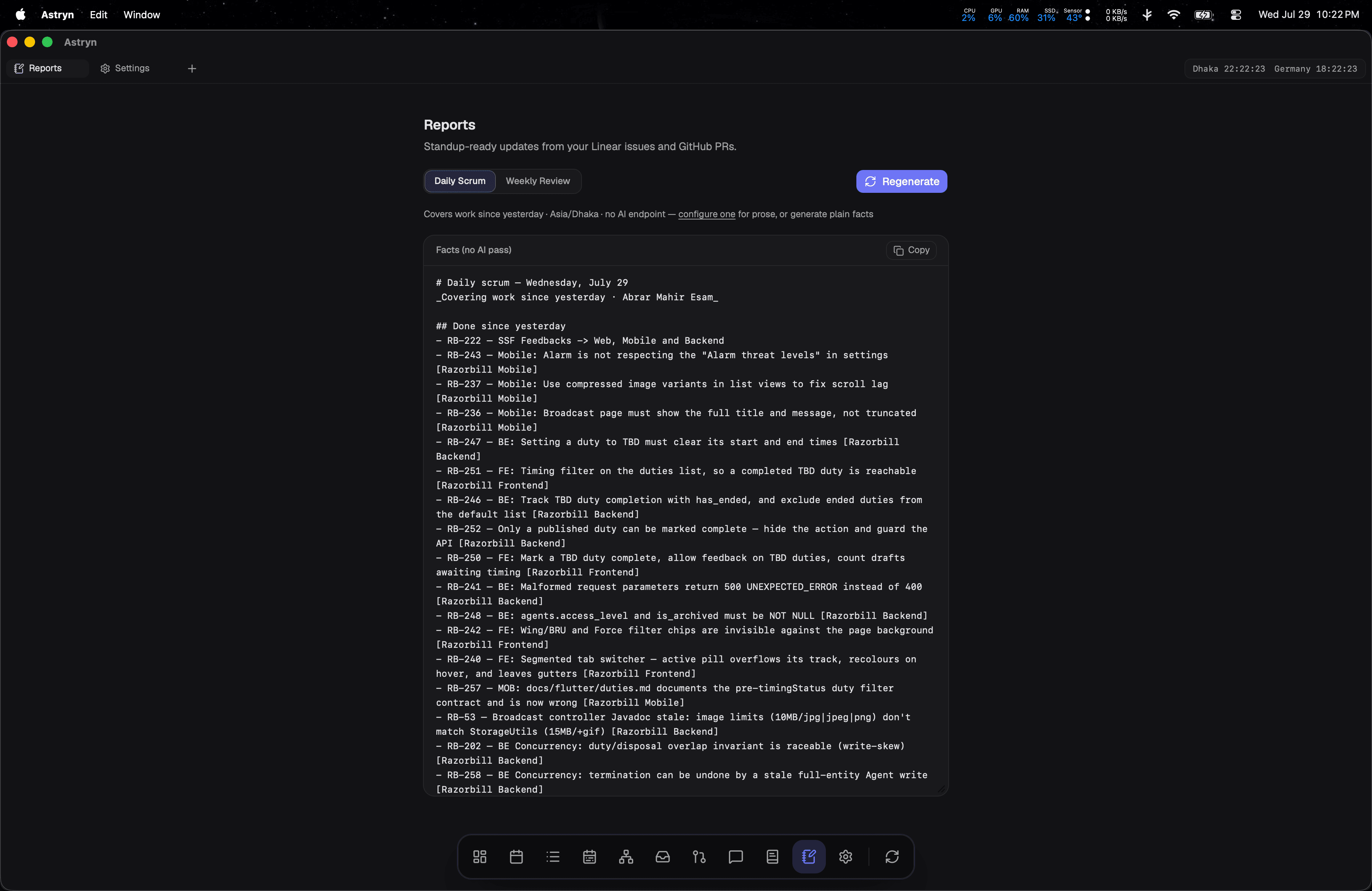Select the highlighted notebook-pen reports icon
This screenshot has width=1372, height=891.
pyautogui.click(x=809, y=856)
